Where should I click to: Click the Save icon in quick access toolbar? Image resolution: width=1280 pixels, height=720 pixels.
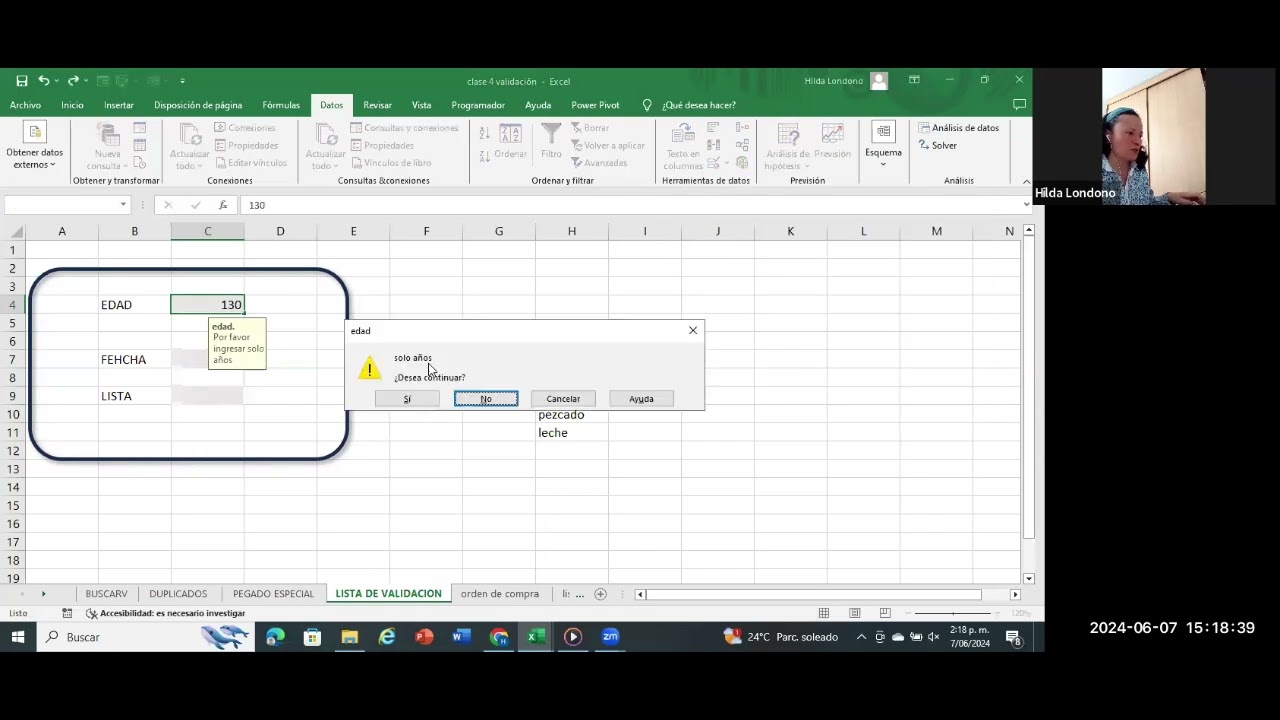click(22, 81)
